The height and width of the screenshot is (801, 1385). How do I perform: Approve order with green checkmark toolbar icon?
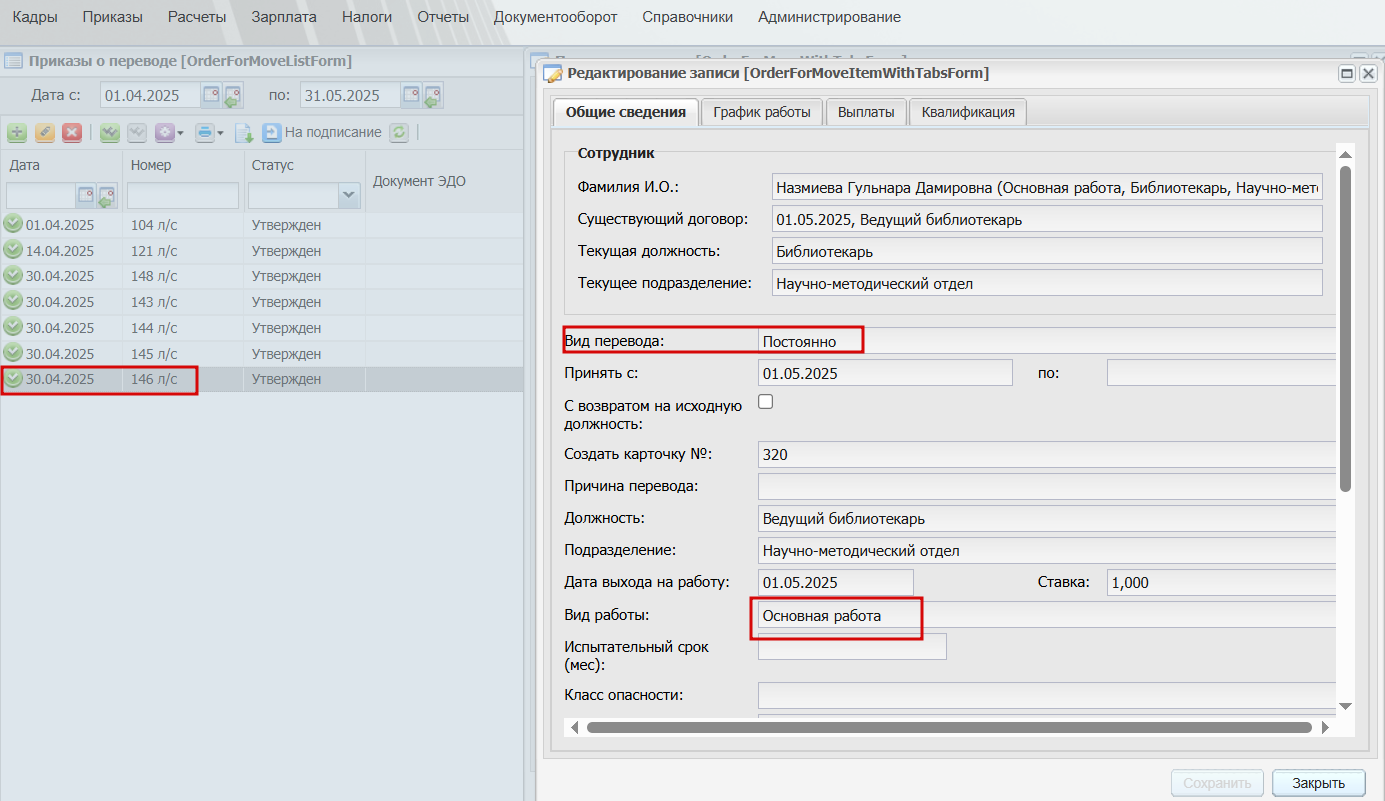pyautogui.click(x=110, y=132)
